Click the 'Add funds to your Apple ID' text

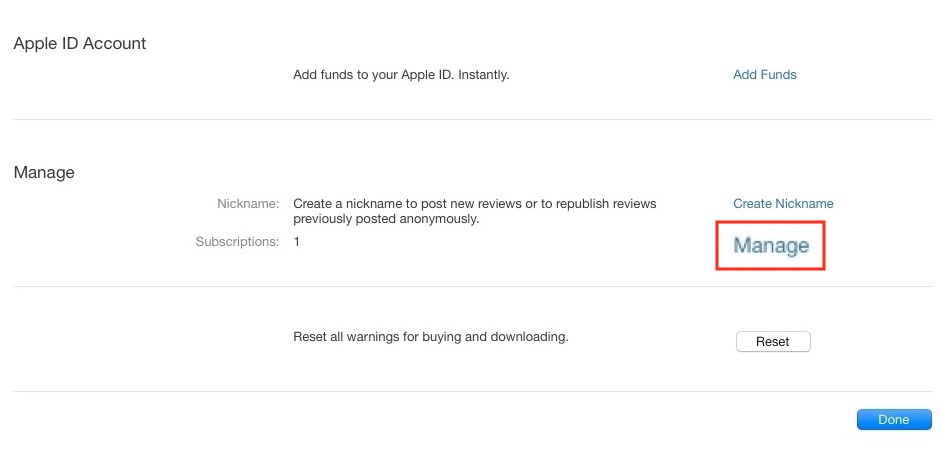pyautogui.click(x=401, y=74)
